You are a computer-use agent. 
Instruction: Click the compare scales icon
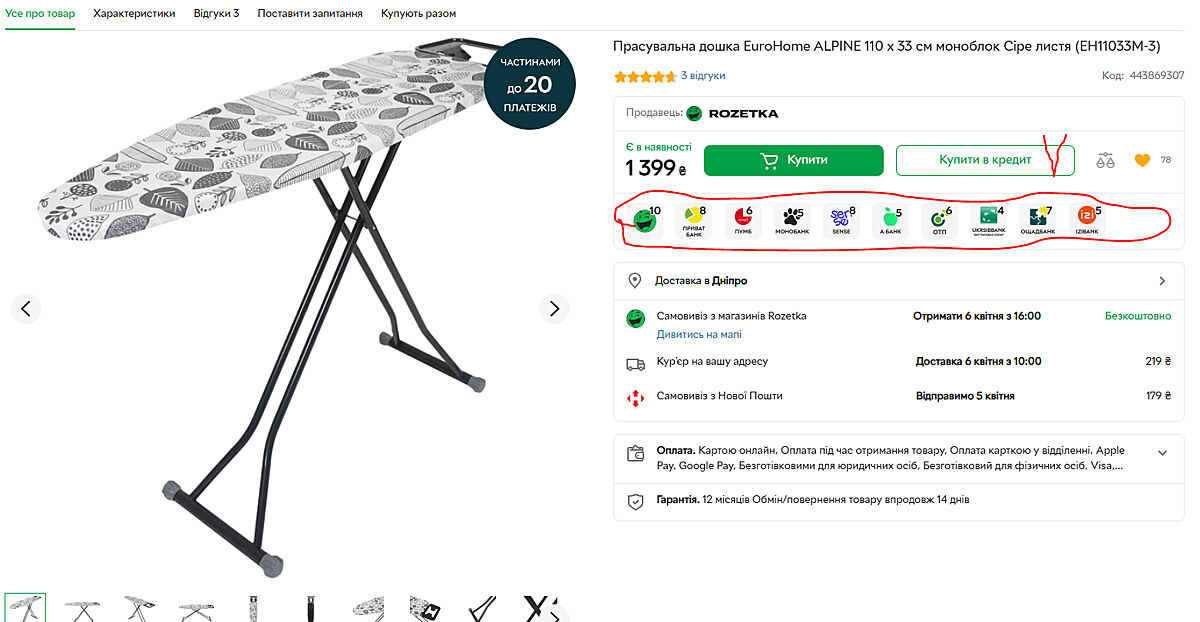click(x=1105, y=160)
